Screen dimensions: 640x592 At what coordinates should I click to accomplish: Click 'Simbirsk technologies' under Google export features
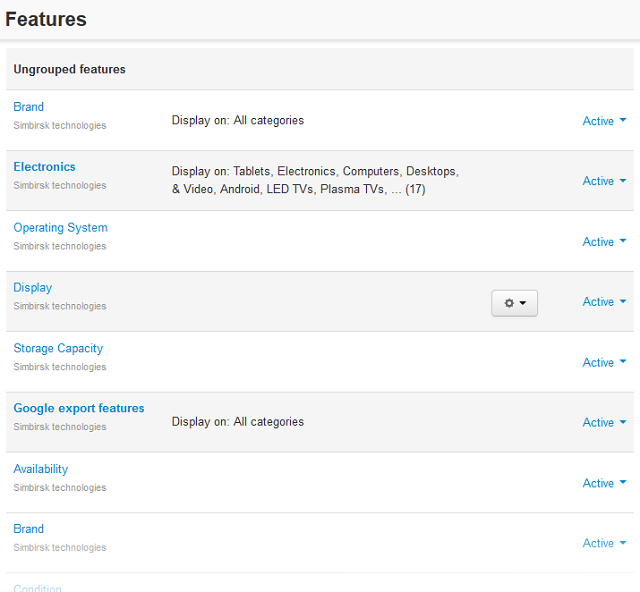point(60,427)
